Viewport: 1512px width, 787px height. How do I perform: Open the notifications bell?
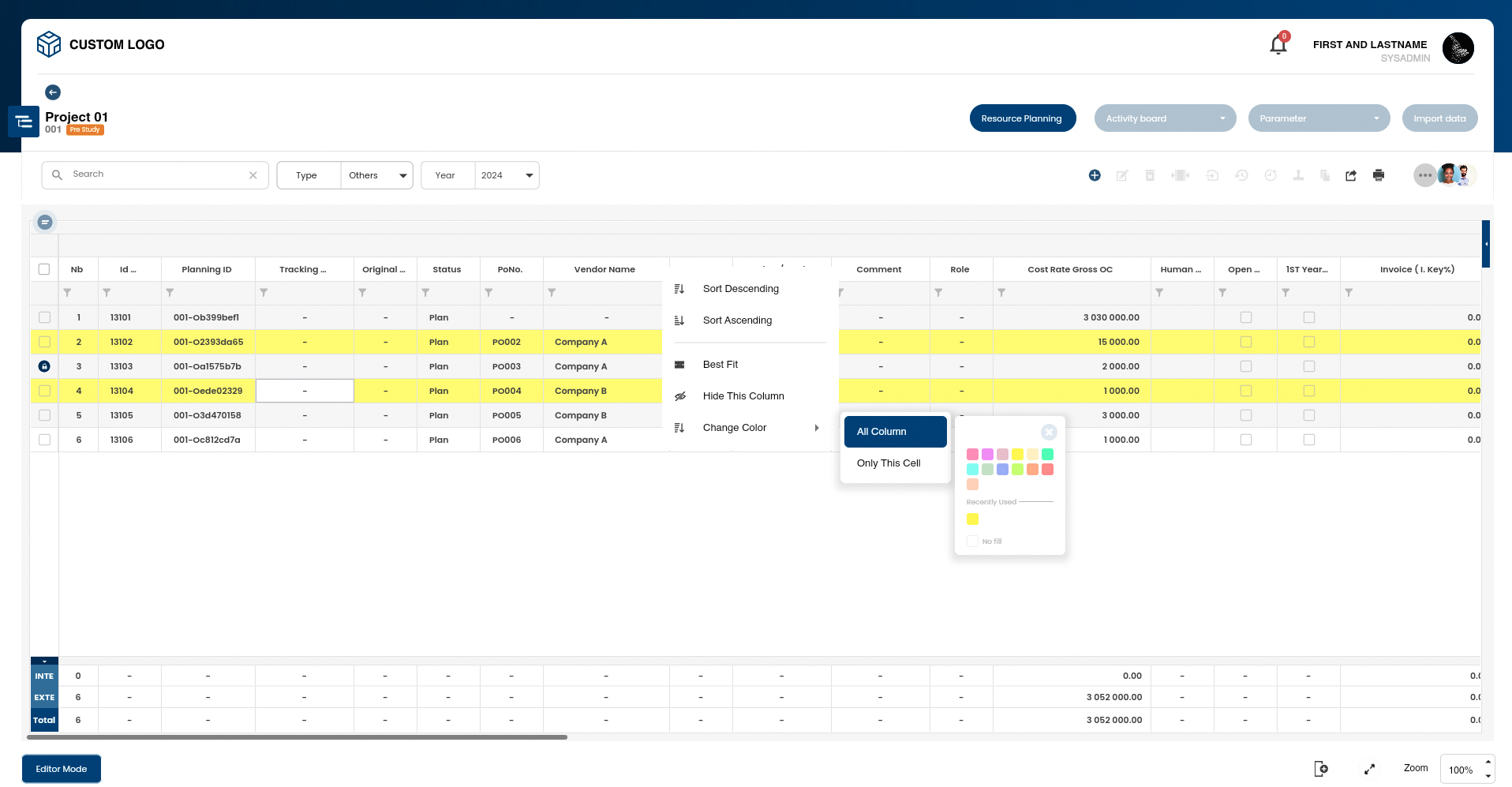[1278, 46]
